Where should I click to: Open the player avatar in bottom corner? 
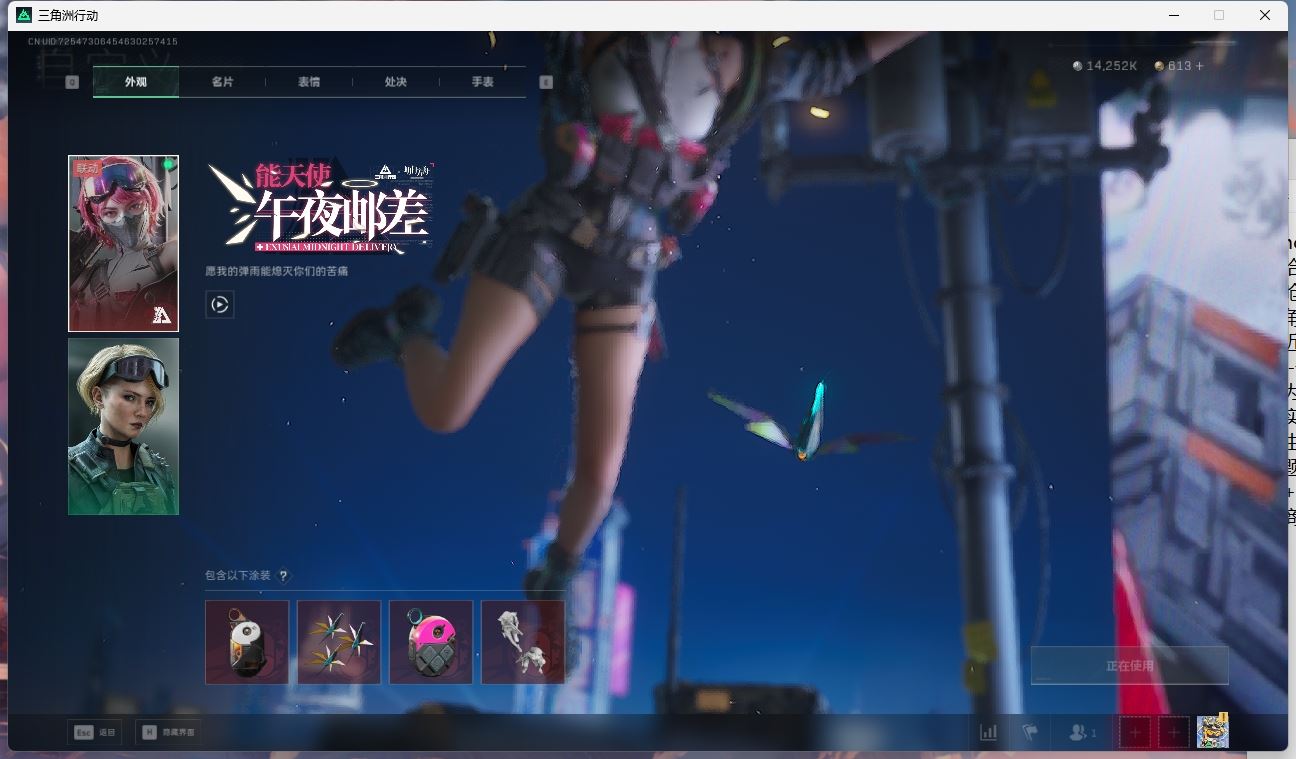1212,732
